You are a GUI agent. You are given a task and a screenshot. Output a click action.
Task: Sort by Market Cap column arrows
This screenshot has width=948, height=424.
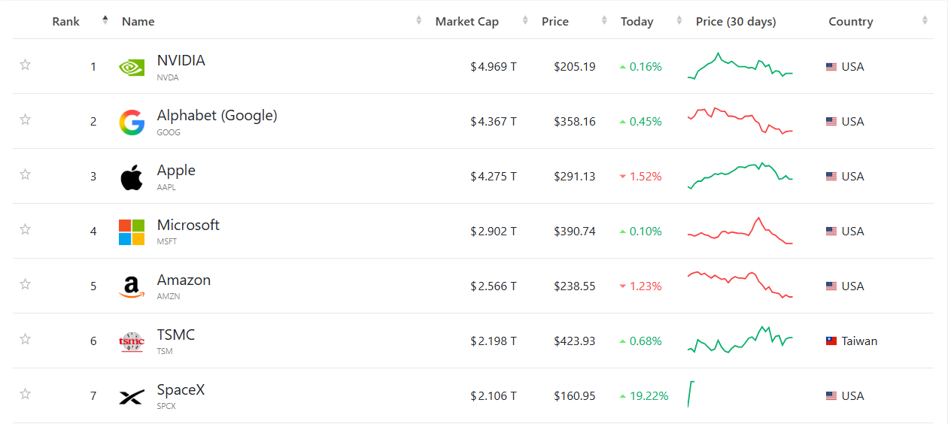(525, 21)
